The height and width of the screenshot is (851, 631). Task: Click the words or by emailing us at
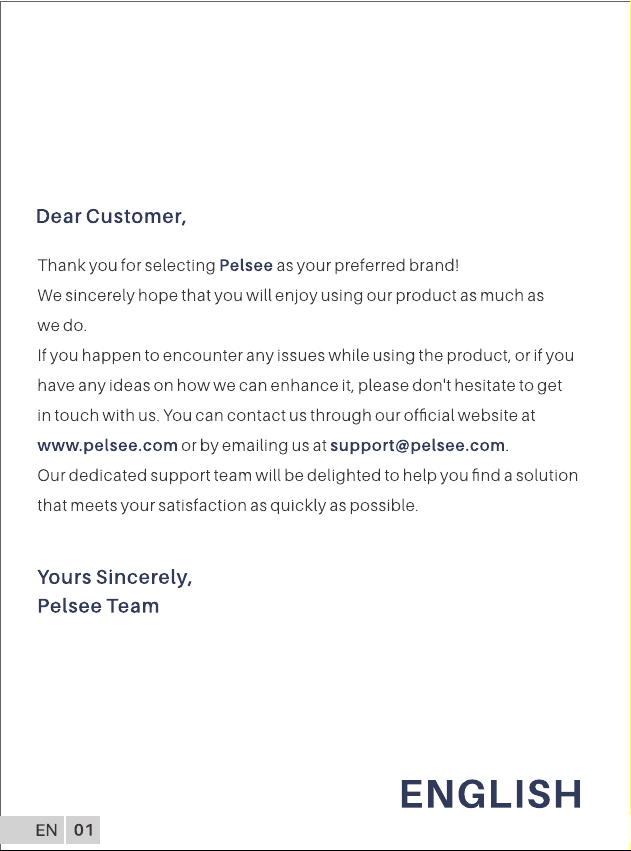[254, 446]
